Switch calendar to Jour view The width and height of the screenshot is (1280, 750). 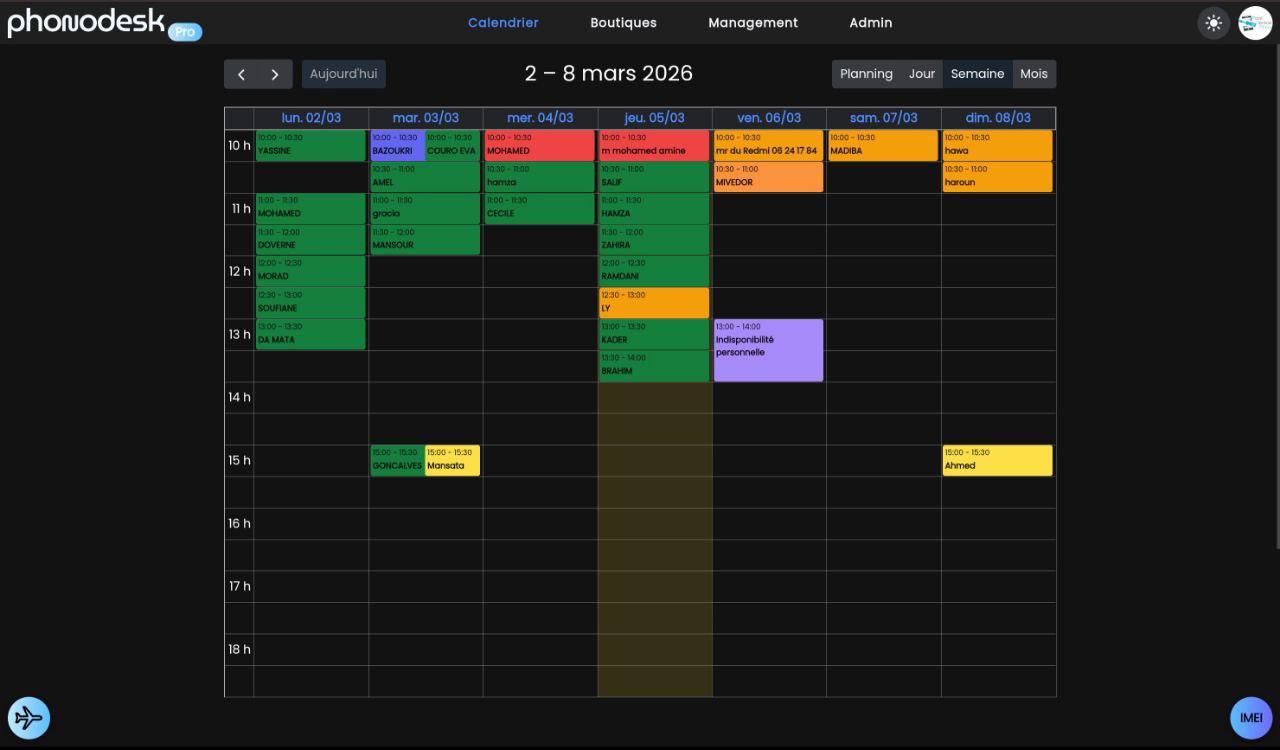(921, 73)
